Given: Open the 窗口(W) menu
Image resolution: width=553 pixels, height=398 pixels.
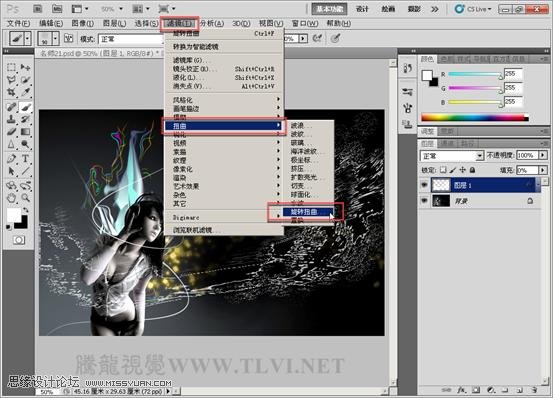Looking at the screenshot, I should point(305,23).
